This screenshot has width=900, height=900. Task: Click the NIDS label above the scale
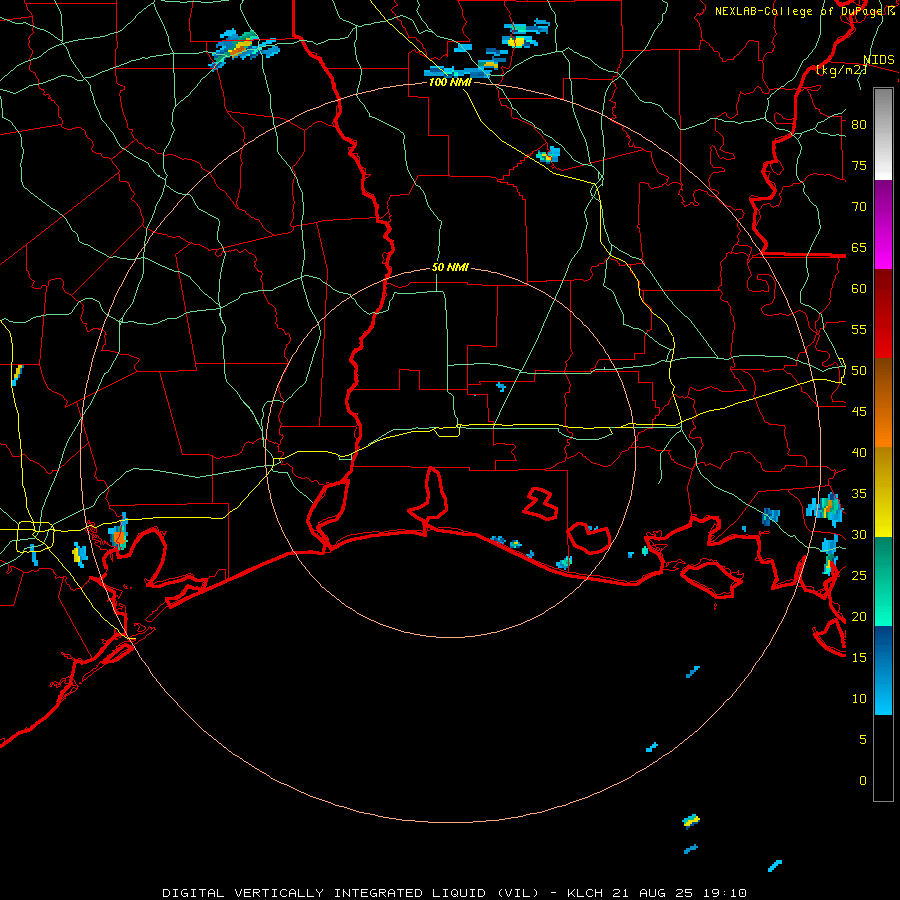tap(878, 60)
